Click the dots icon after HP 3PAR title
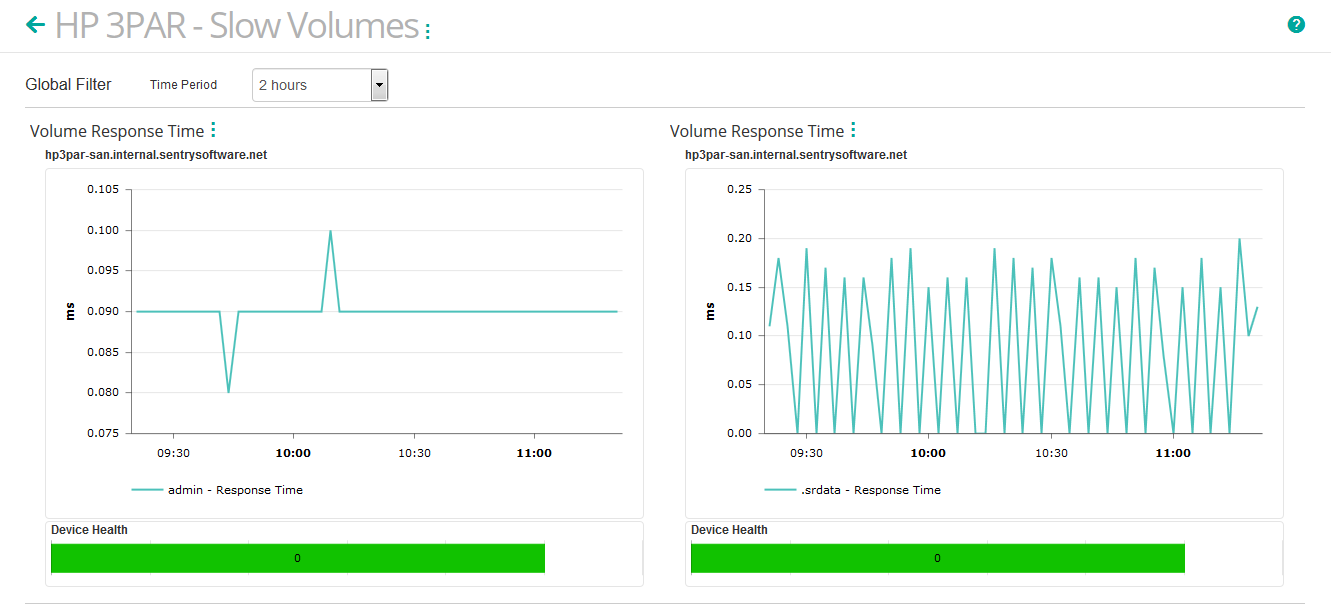 426,28
